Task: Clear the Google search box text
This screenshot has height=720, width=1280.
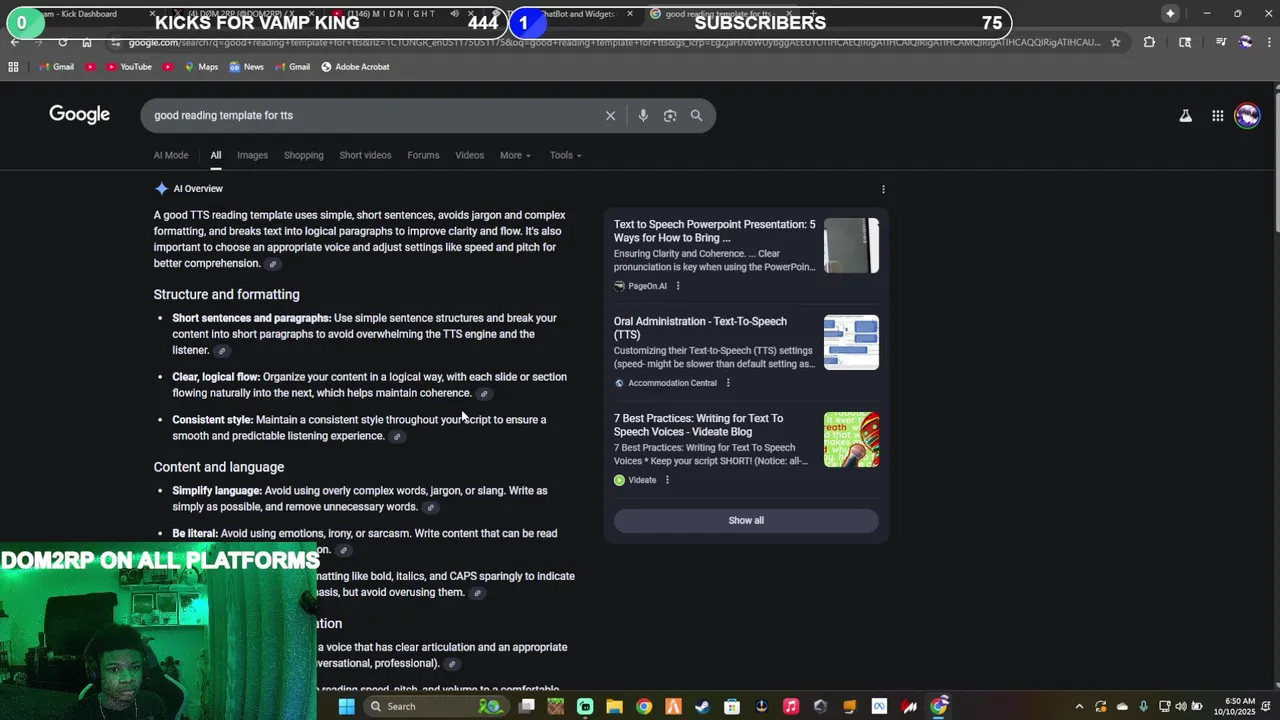Action: click(610, 115)
